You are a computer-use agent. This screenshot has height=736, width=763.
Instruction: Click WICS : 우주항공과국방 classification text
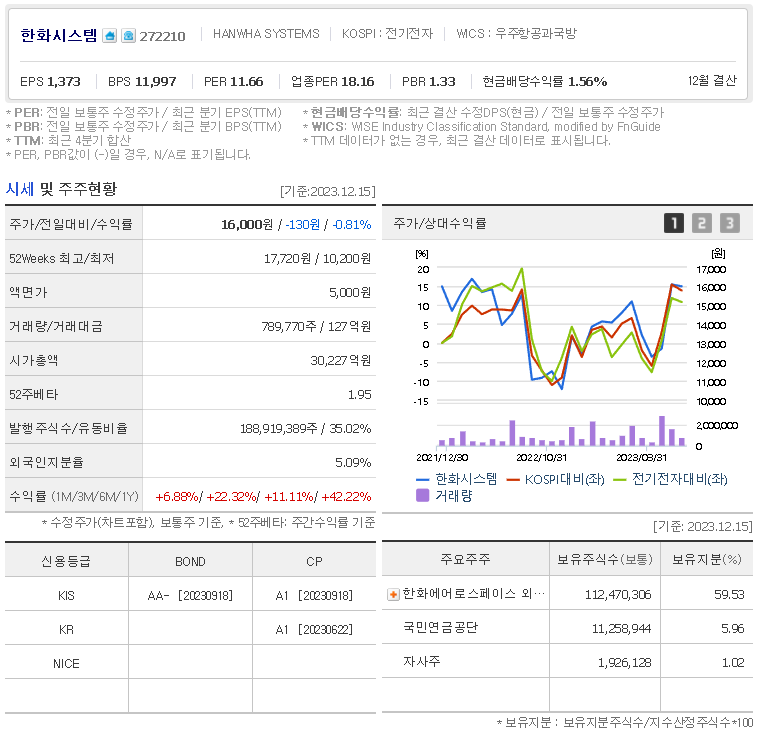[516, 34]
